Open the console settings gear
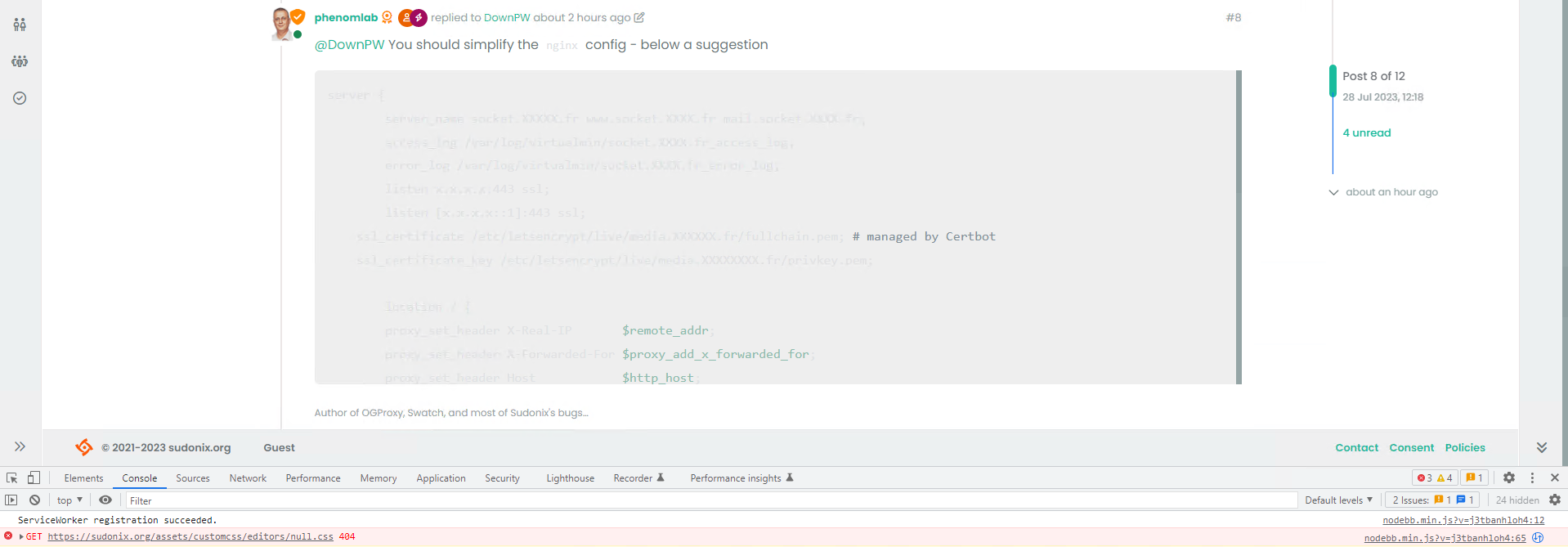The image size is (1568, 547). [1555, 500]
